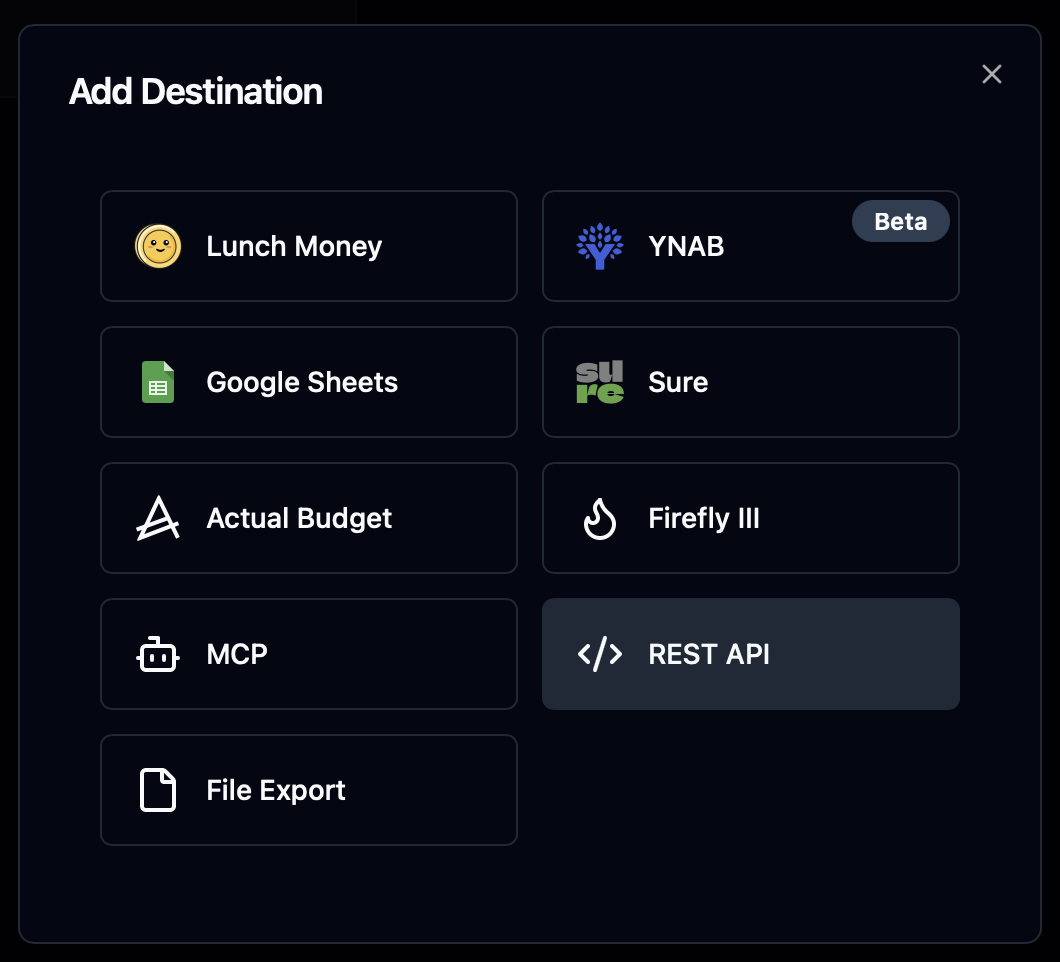Click the Lunch Money smiley coin icon

pos(158,246)
